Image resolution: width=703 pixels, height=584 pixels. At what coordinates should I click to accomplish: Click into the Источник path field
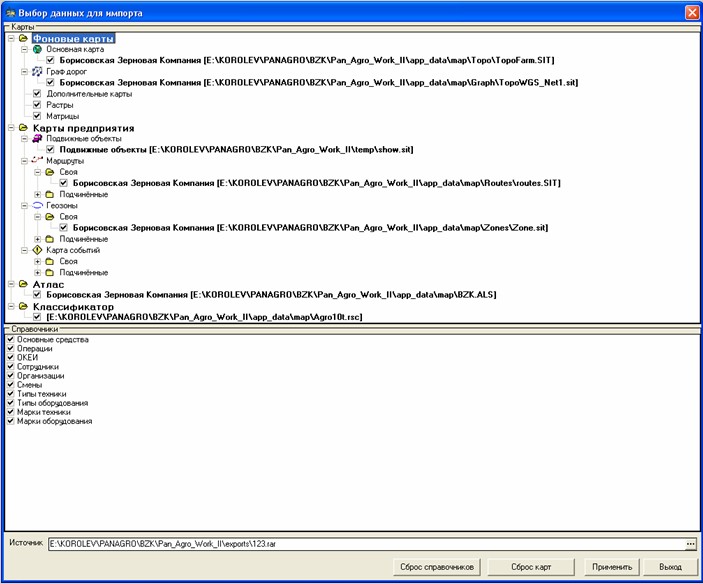point(360,543)
